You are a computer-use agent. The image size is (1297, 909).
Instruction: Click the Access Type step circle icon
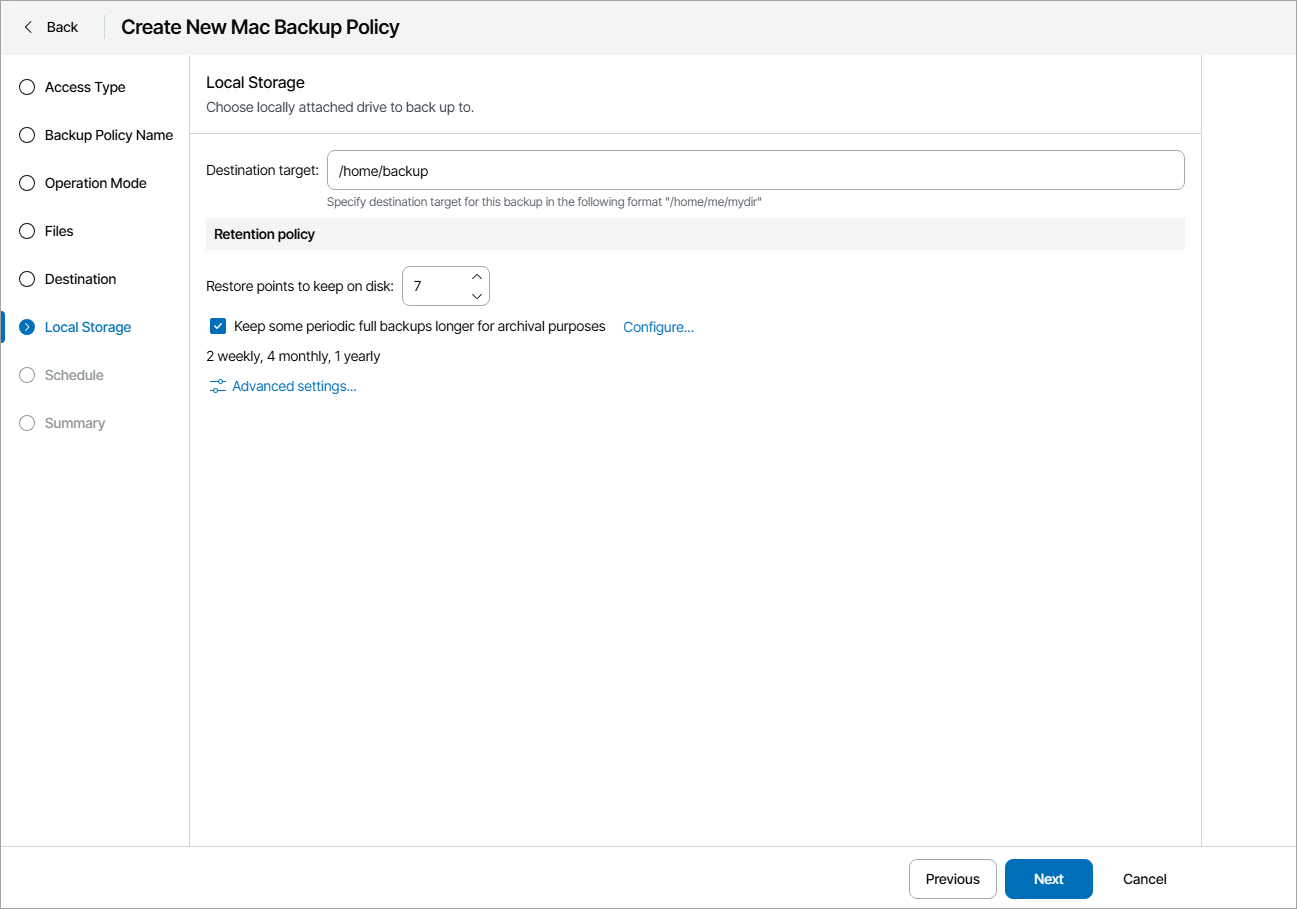coord(26,87)
